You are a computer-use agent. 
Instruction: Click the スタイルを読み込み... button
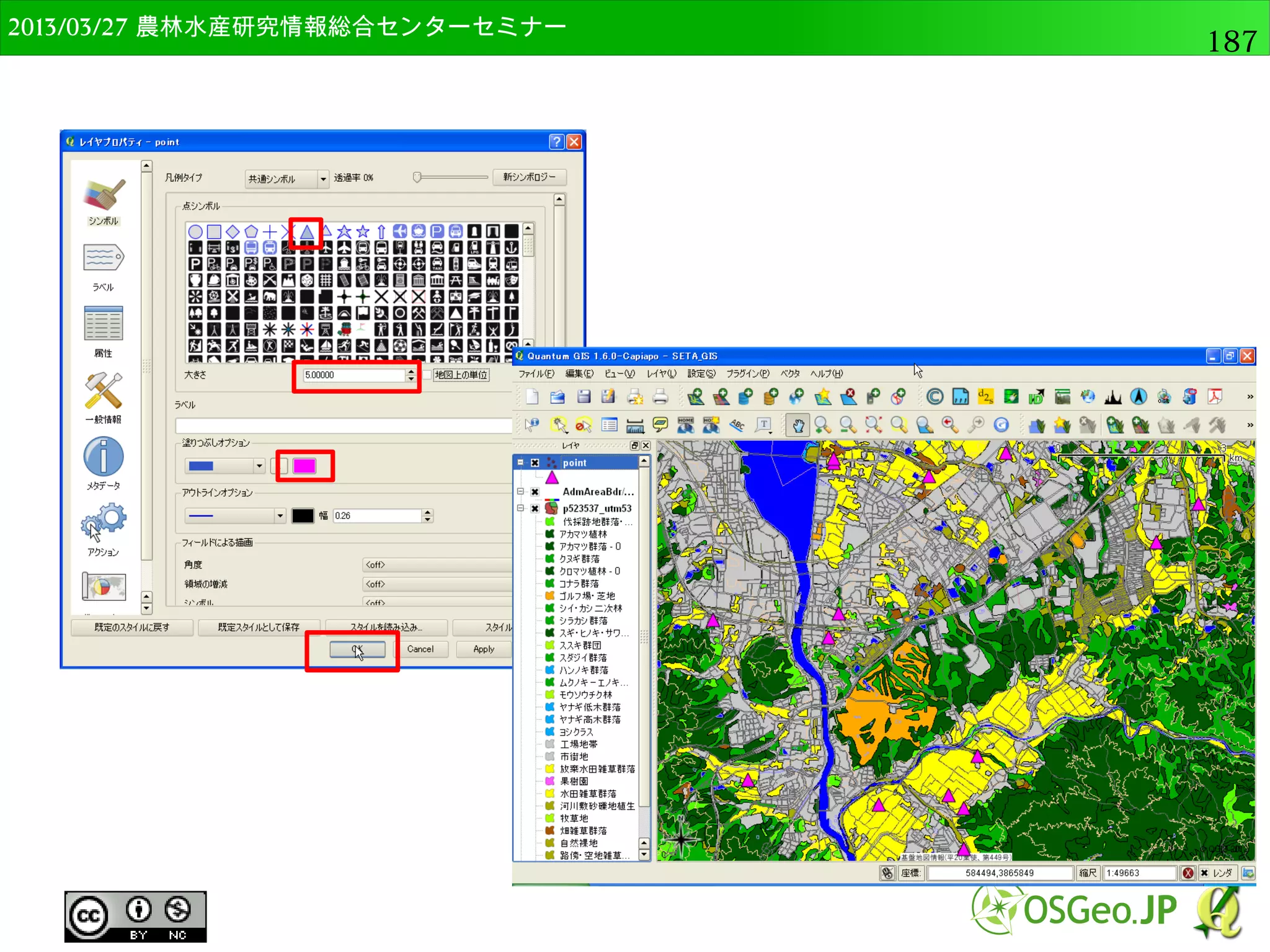[x=386, y=628]
